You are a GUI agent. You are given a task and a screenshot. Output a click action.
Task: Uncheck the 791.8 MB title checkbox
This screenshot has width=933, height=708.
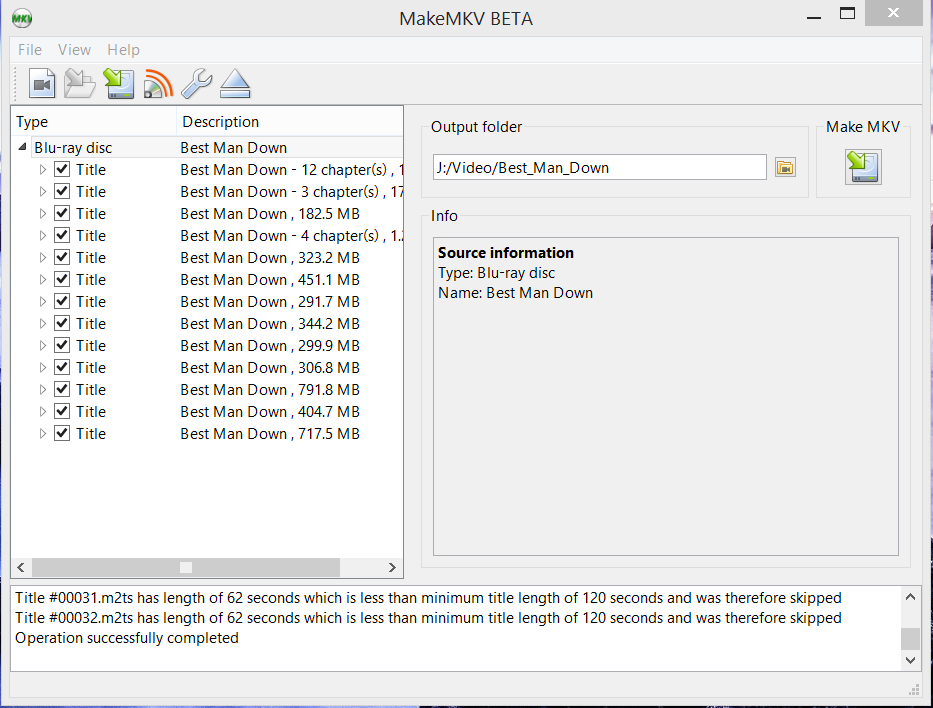click(62, 390)
